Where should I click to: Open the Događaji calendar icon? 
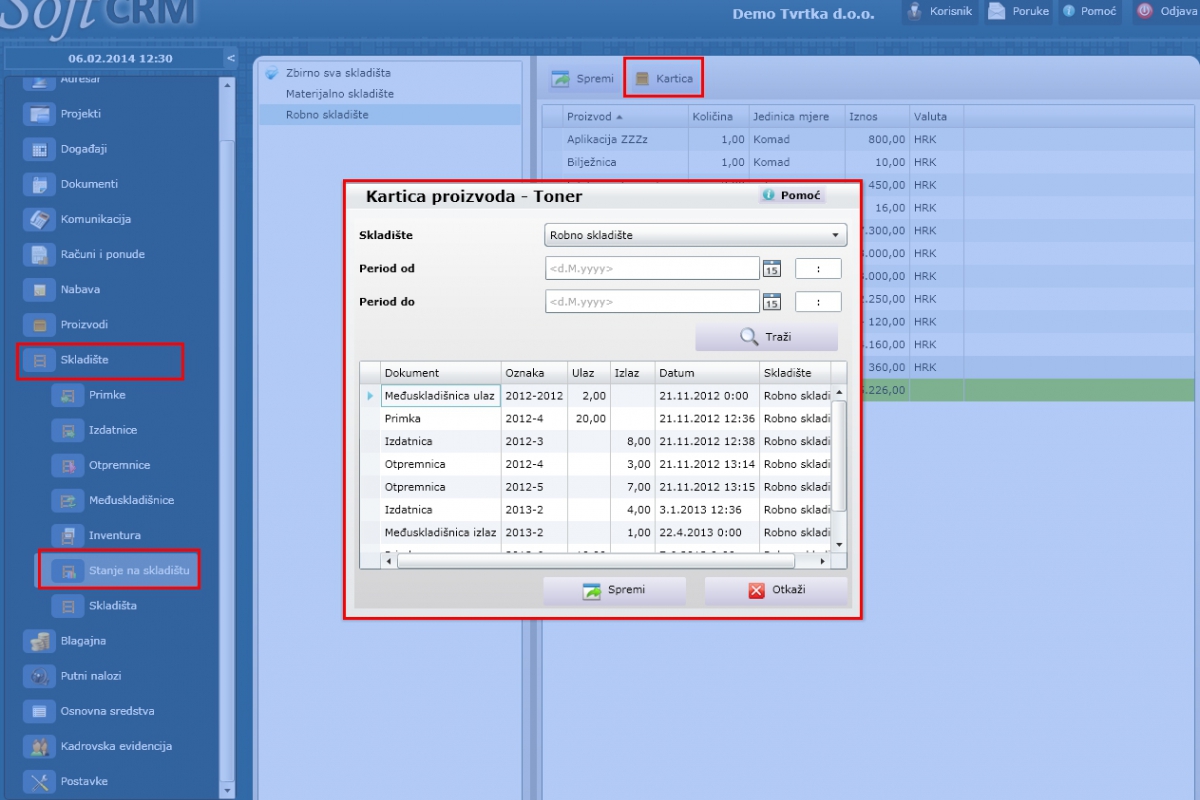(40, 149)
